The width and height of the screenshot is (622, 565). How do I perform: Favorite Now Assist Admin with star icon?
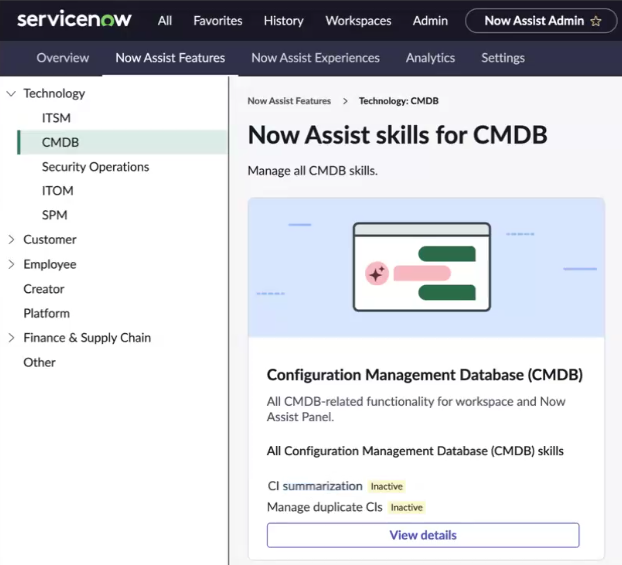coord(596,21)
